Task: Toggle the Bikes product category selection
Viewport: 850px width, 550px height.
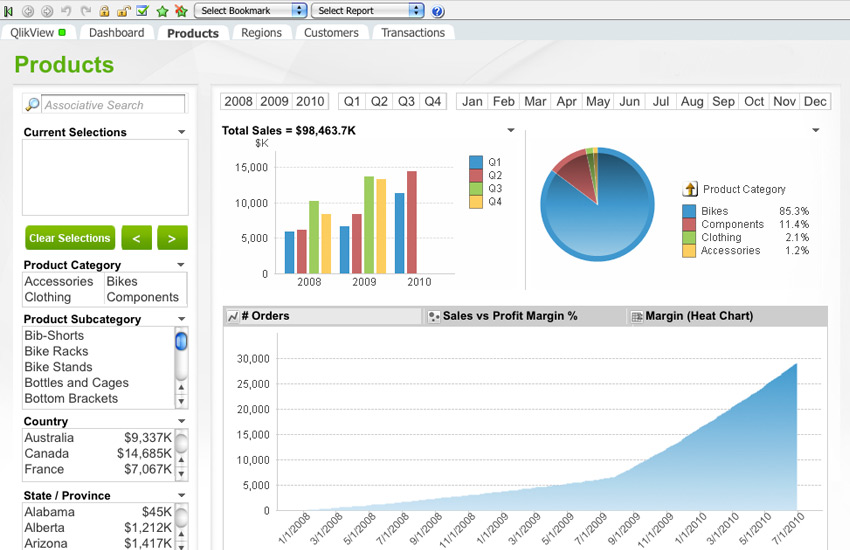Action: [x=122, y=282]
